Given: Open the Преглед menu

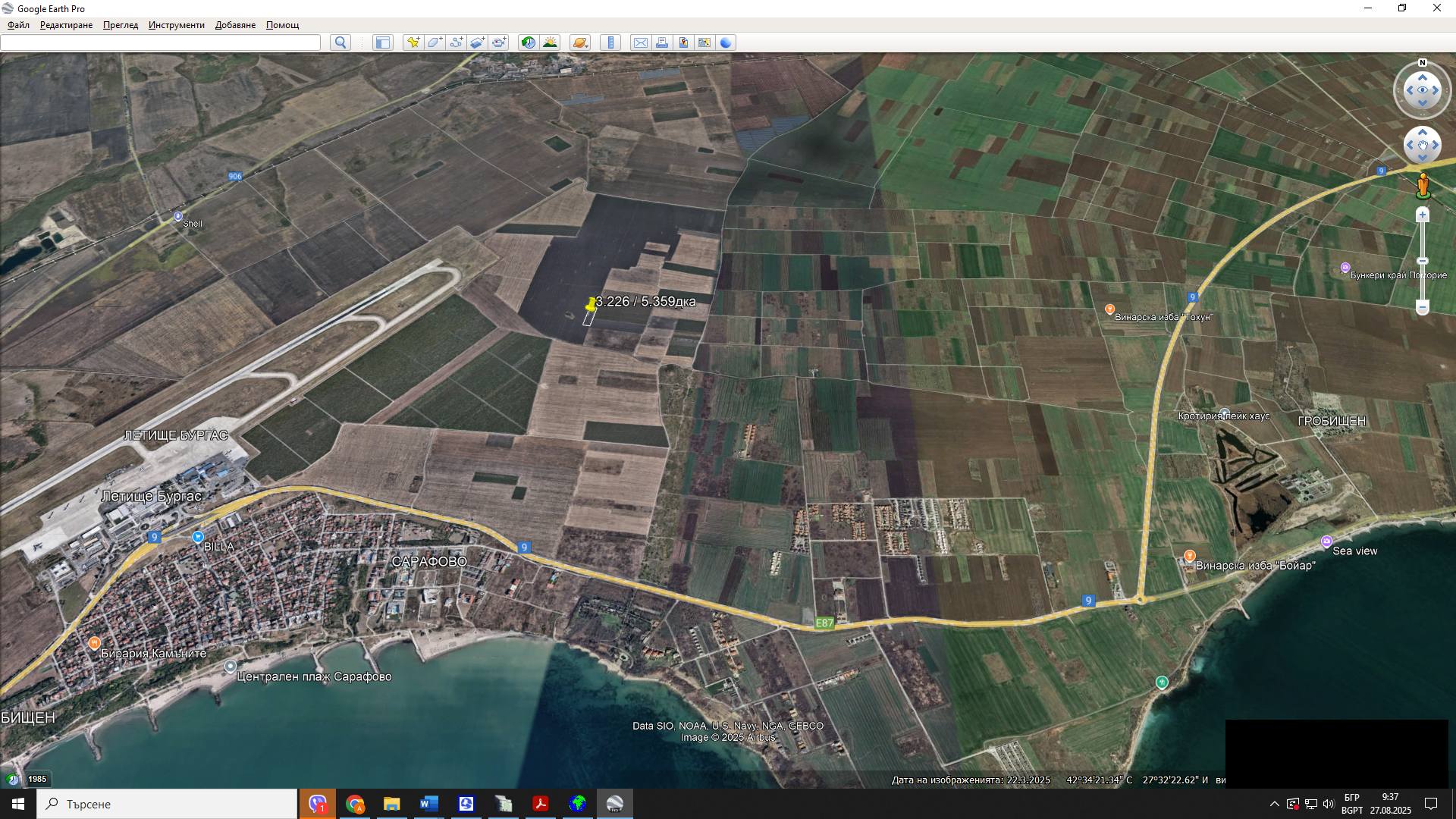Looking at the screenshot, I should pos(121,25).
